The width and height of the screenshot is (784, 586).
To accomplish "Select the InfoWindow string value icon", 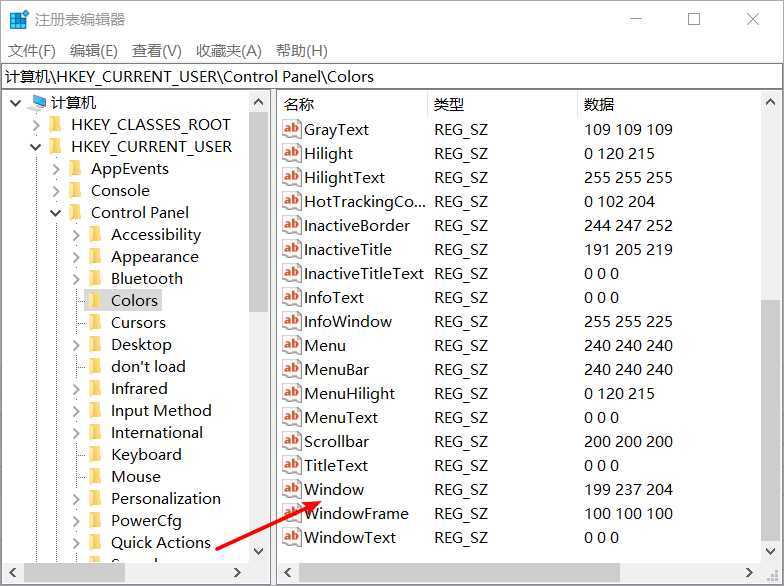I will (x=292, y=321).
